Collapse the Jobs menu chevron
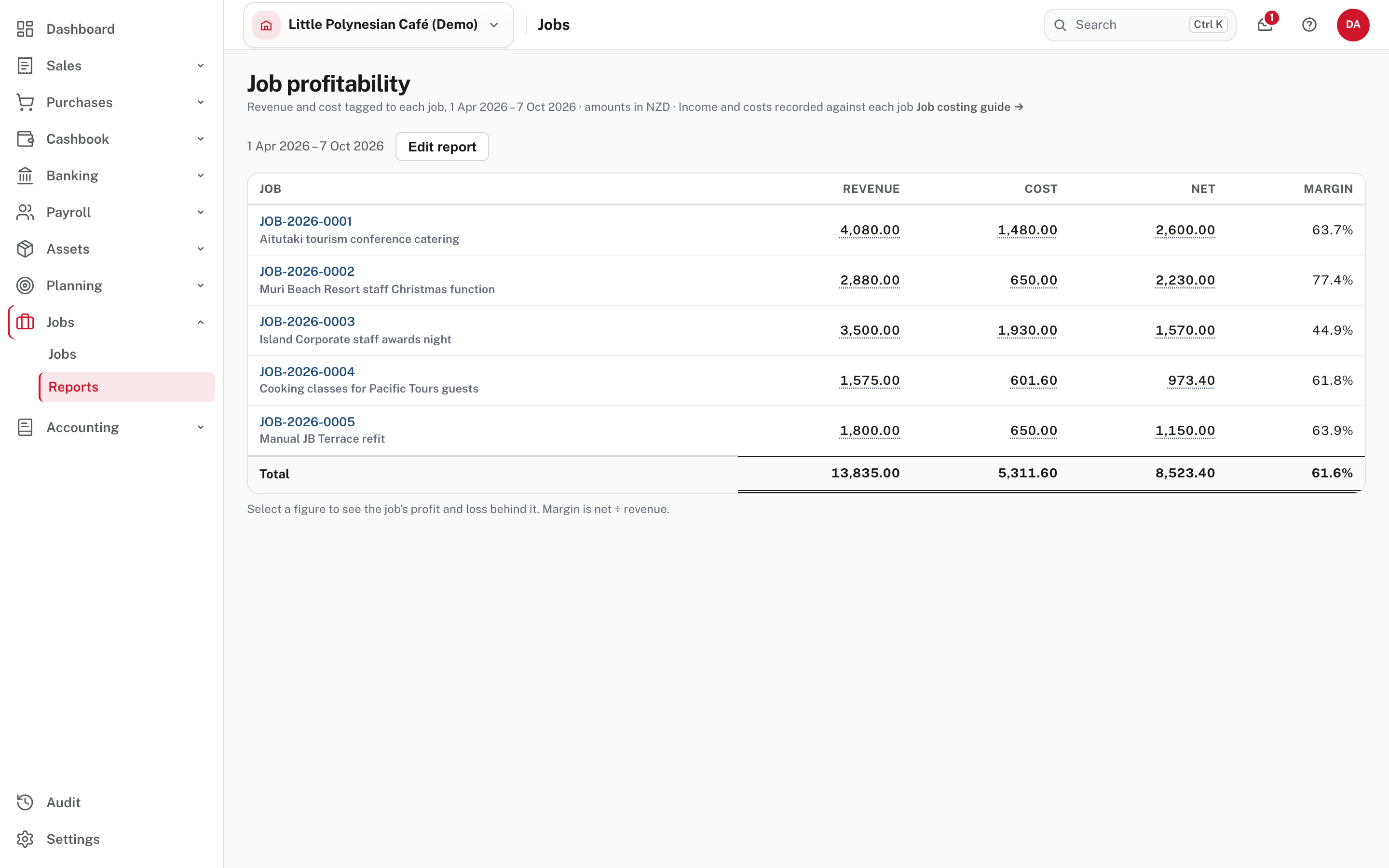 (200, 322)
